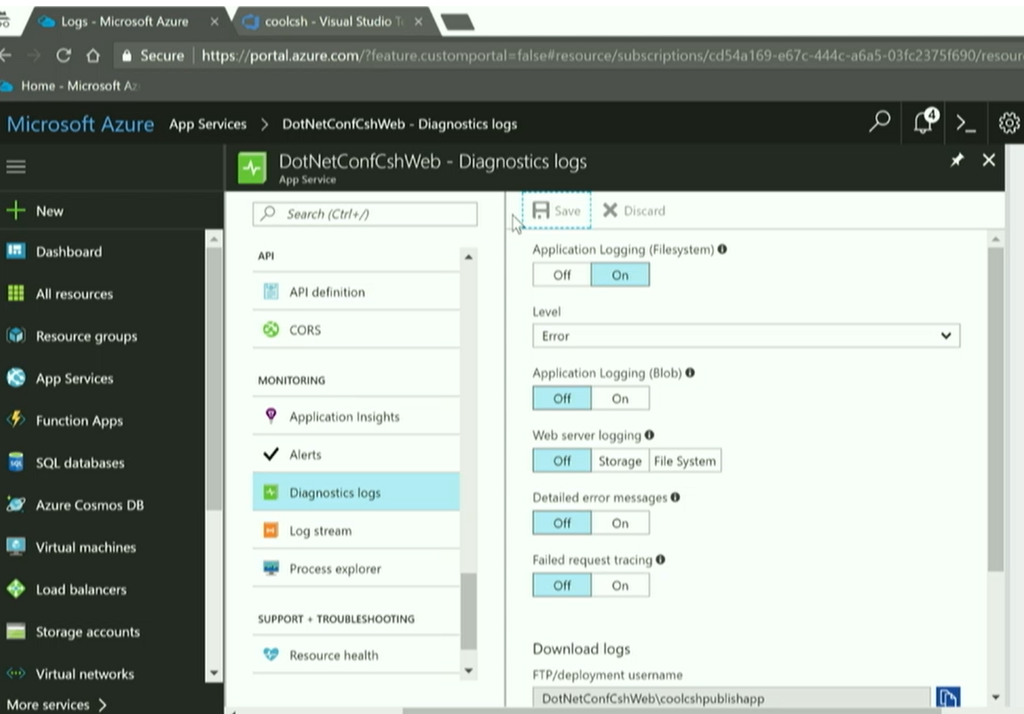1024x714 pixels.
Task: Click the Azure Cosmos DB icon
Action: click(x=16, y=504)
